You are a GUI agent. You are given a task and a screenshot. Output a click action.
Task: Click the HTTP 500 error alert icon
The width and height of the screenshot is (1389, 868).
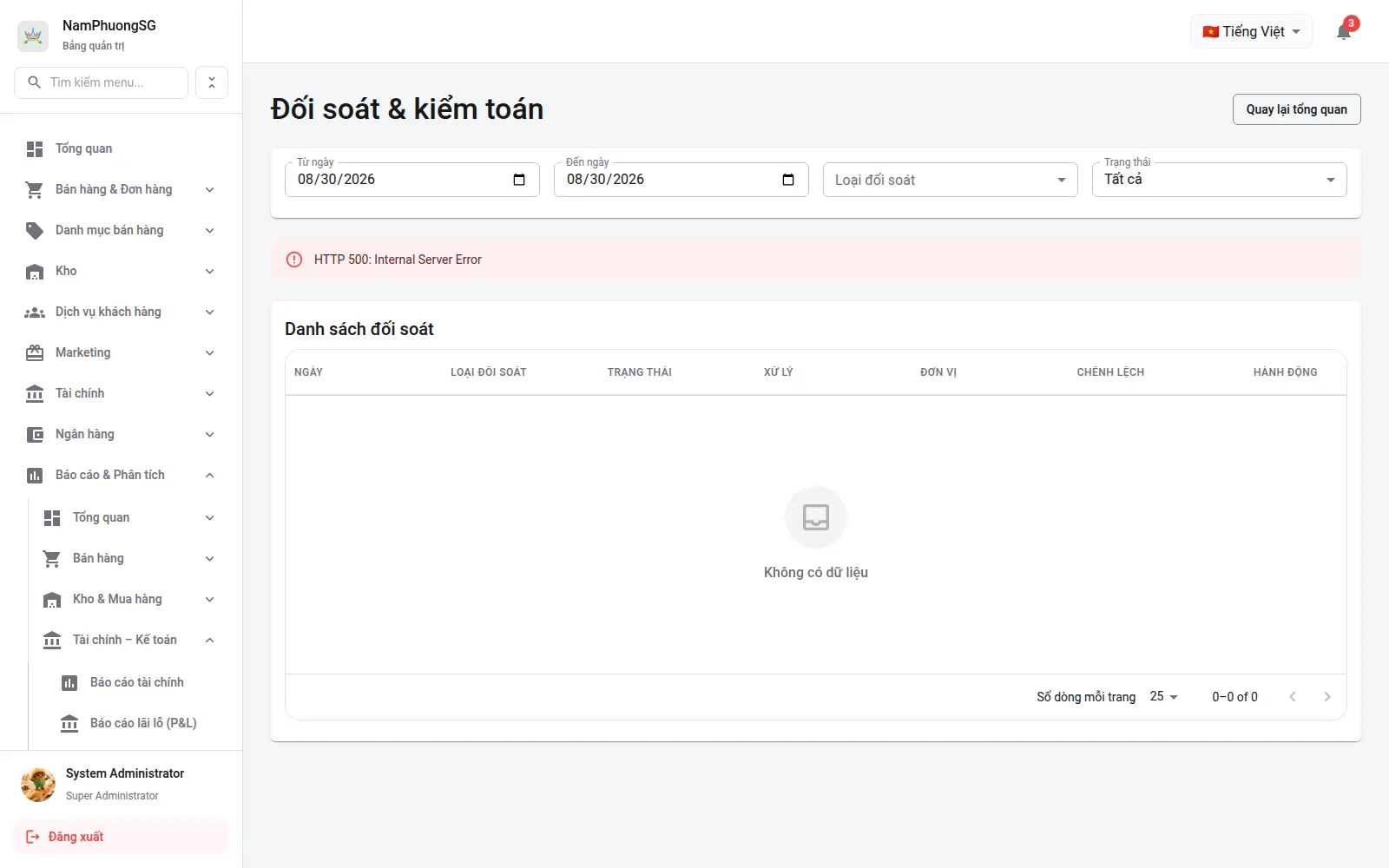294,260
